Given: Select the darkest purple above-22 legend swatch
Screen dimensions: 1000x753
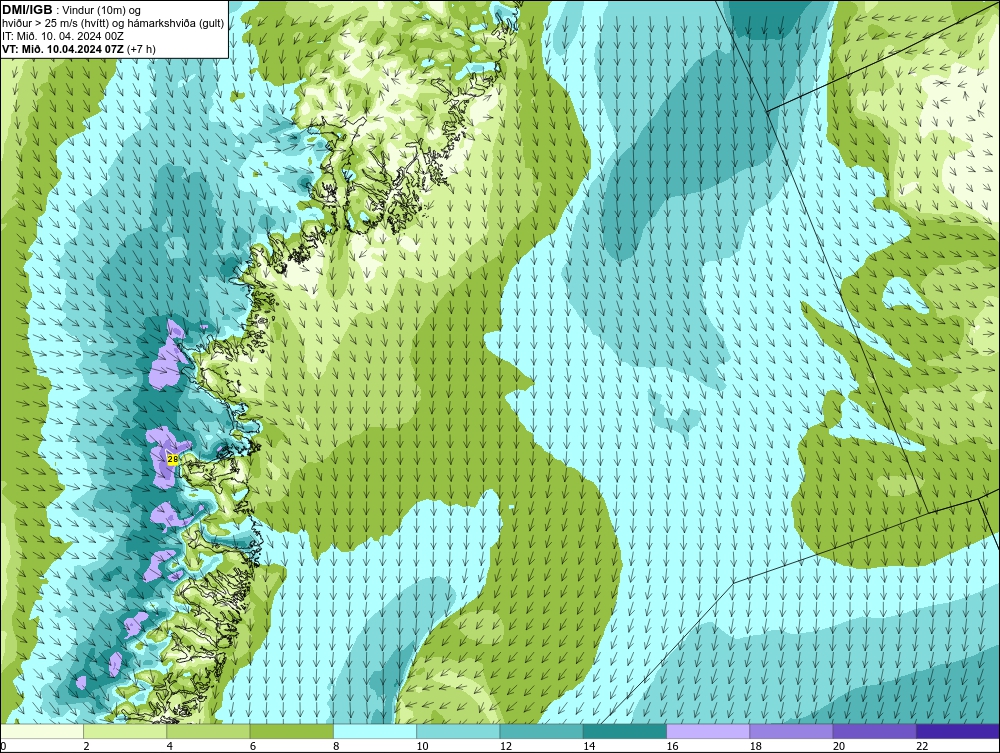Looking at the screenshot, I should point(958,731).
